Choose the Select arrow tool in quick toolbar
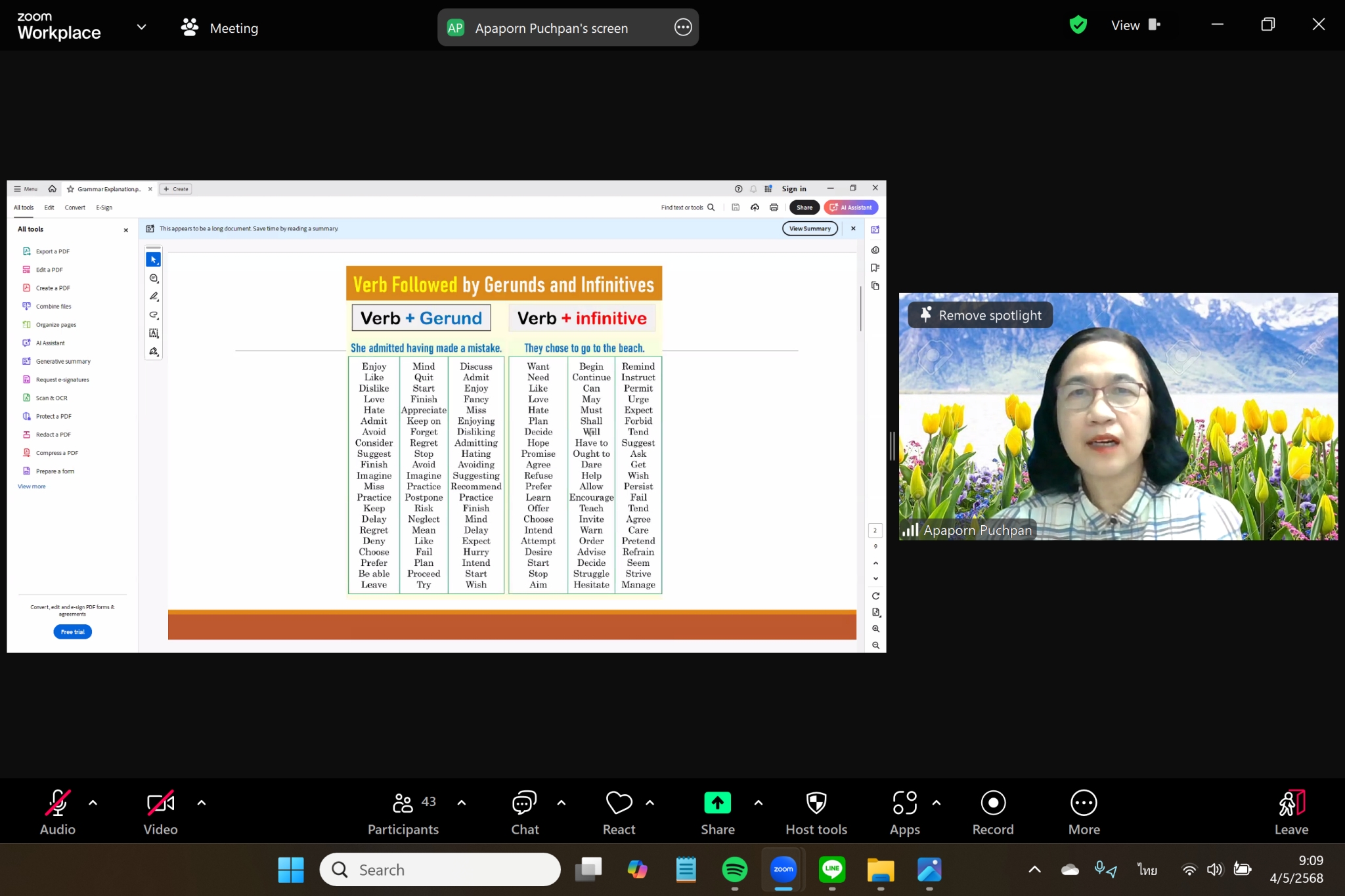1345x896 pixels. click(x=154, y=260)
